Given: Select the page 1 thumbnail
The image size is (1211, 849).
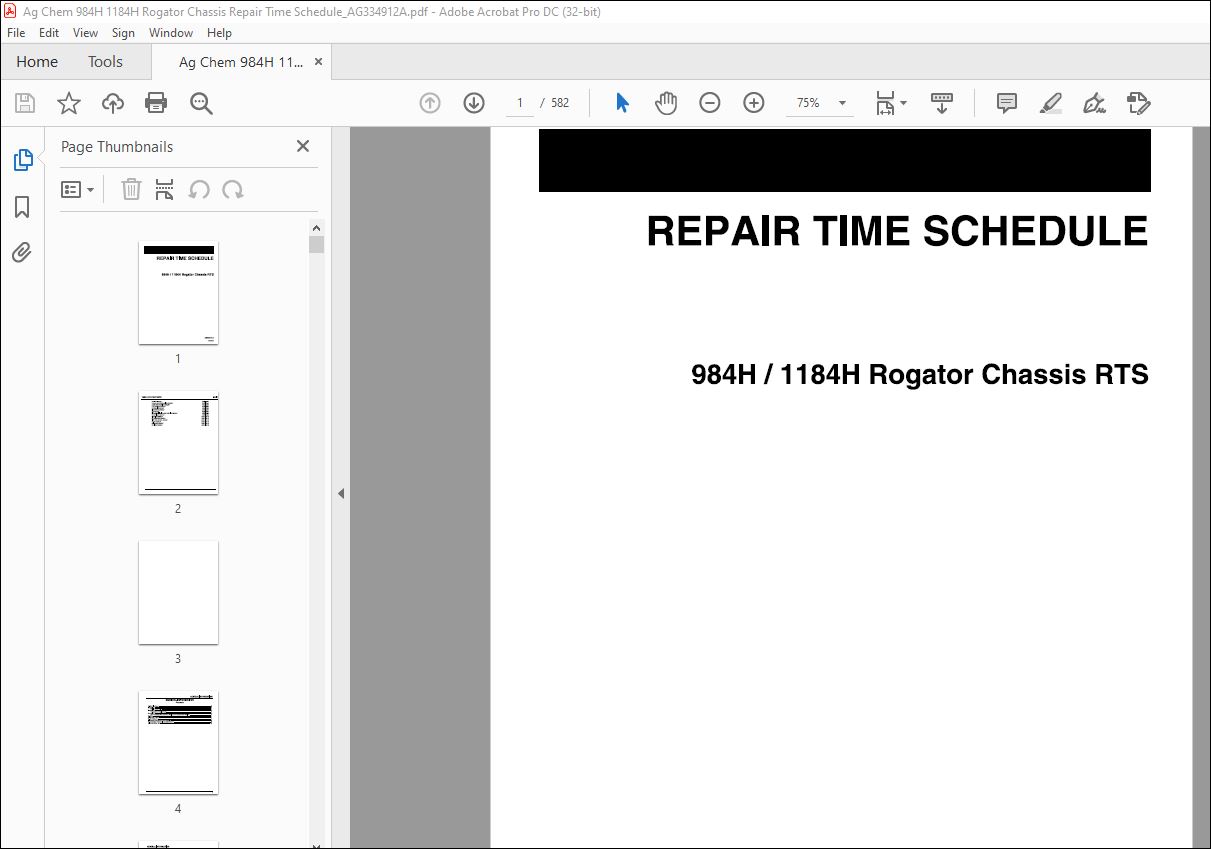Looking at the screenshot, I should (x=178, y=293).
